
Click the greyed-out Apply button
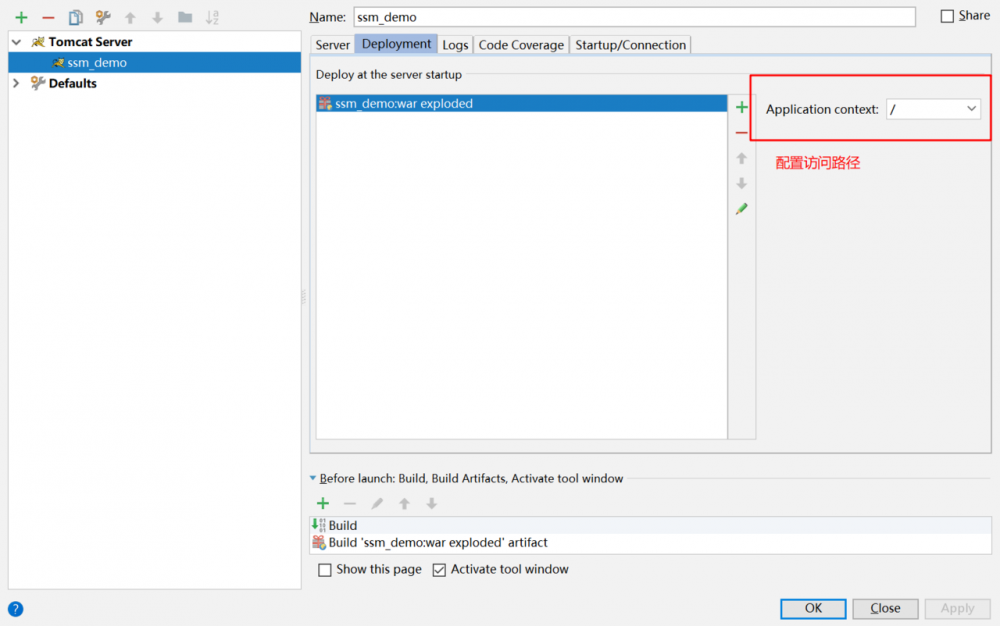pyautogui.click(x=957, y=608)
